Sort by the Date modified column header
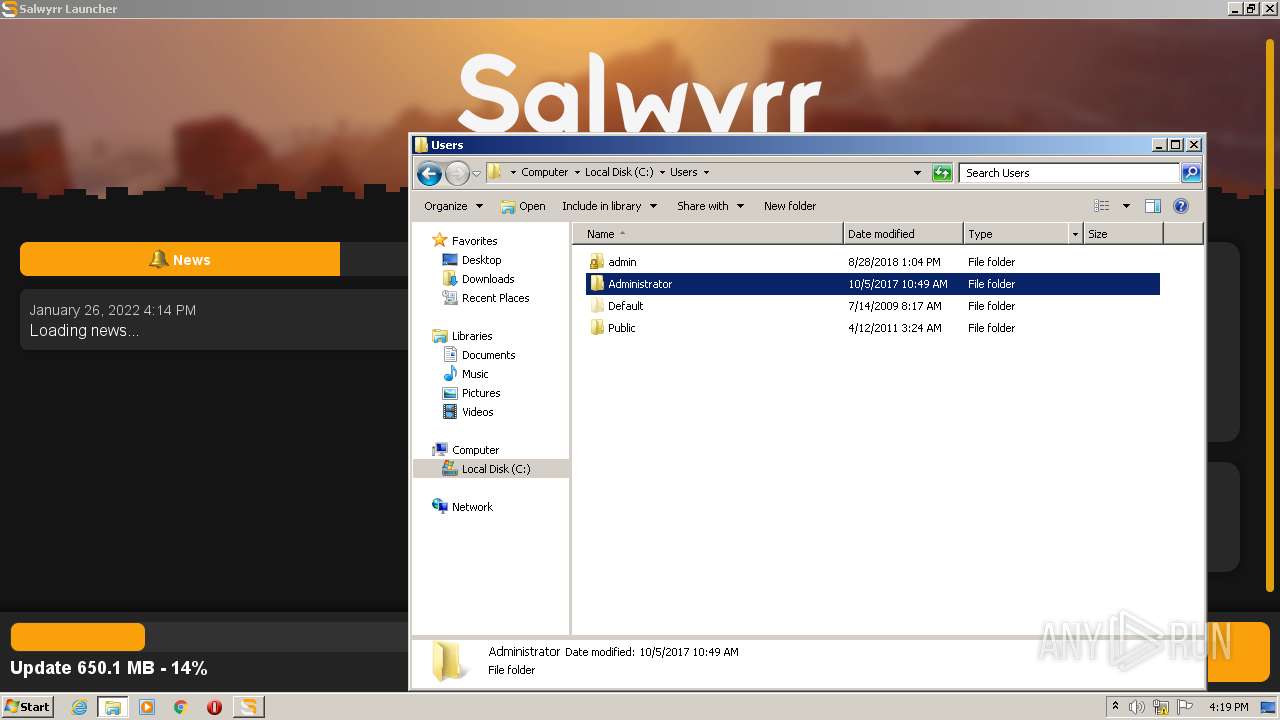Screen dimensions: 1280x720 (x=903, y=234)
